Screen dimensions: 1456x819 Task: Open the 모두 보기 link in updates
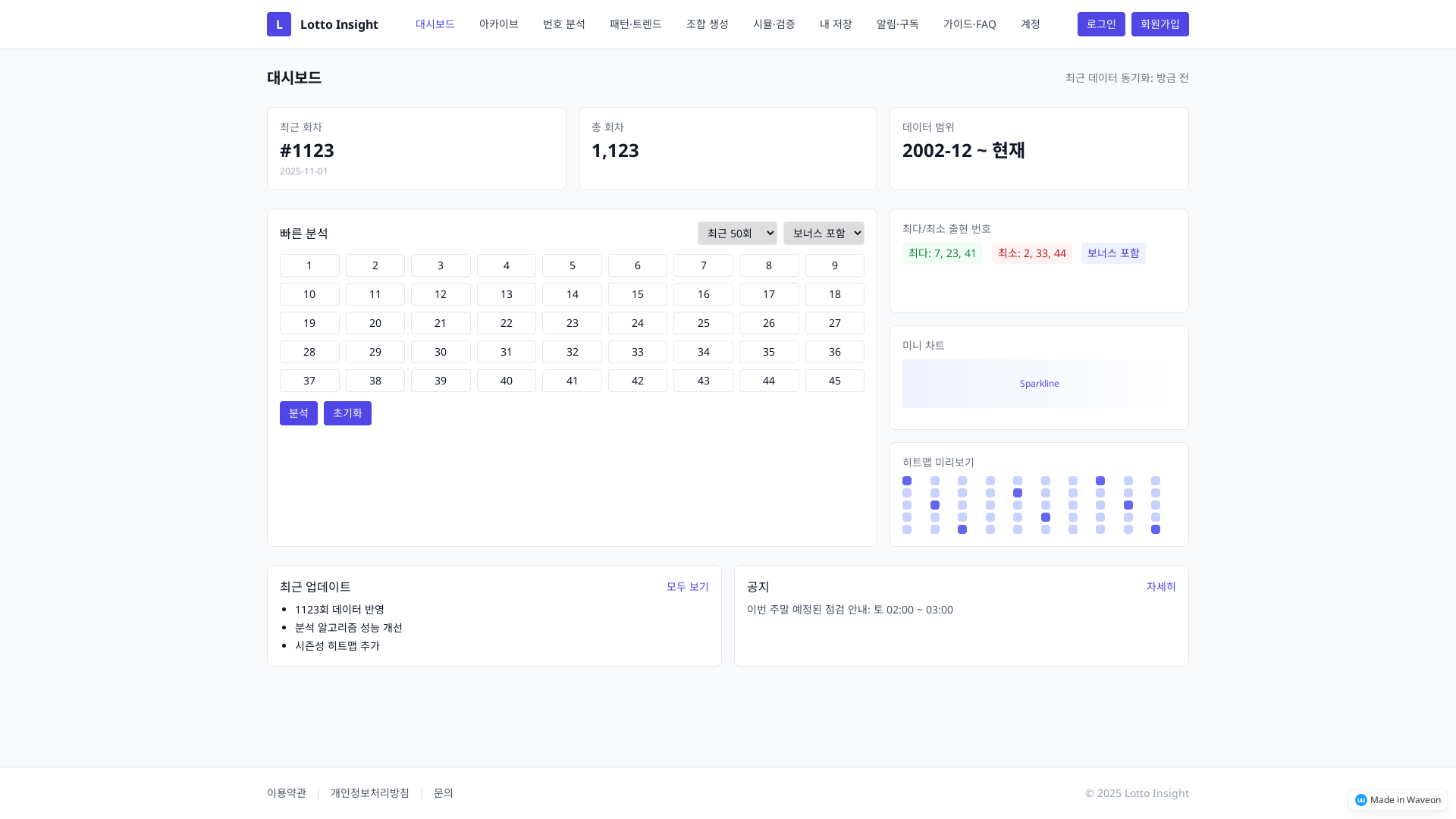(x=687, y=587)
